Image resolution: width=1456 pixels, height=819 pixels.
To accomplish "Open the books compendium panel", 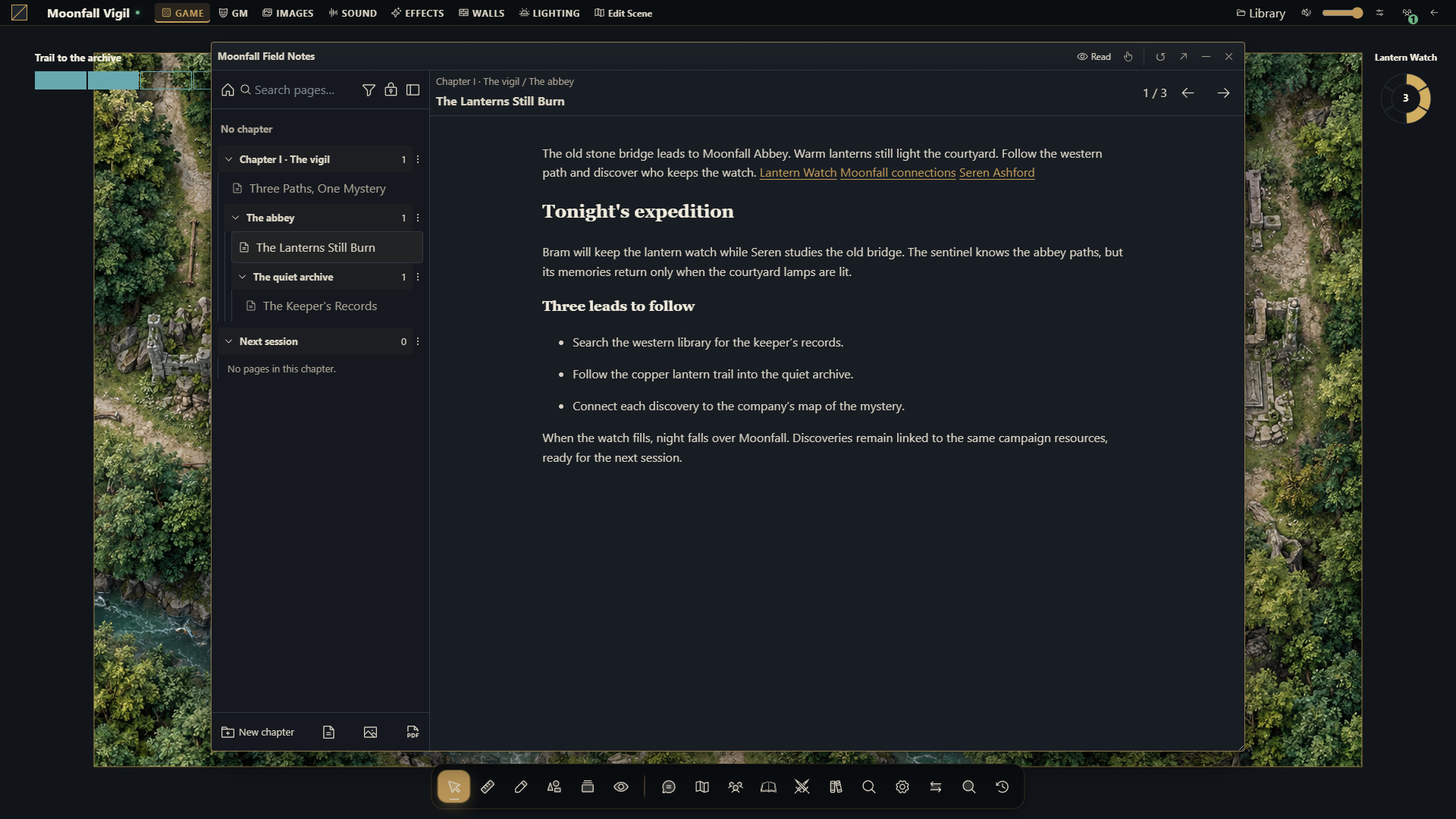I will [x=836, y=786].
